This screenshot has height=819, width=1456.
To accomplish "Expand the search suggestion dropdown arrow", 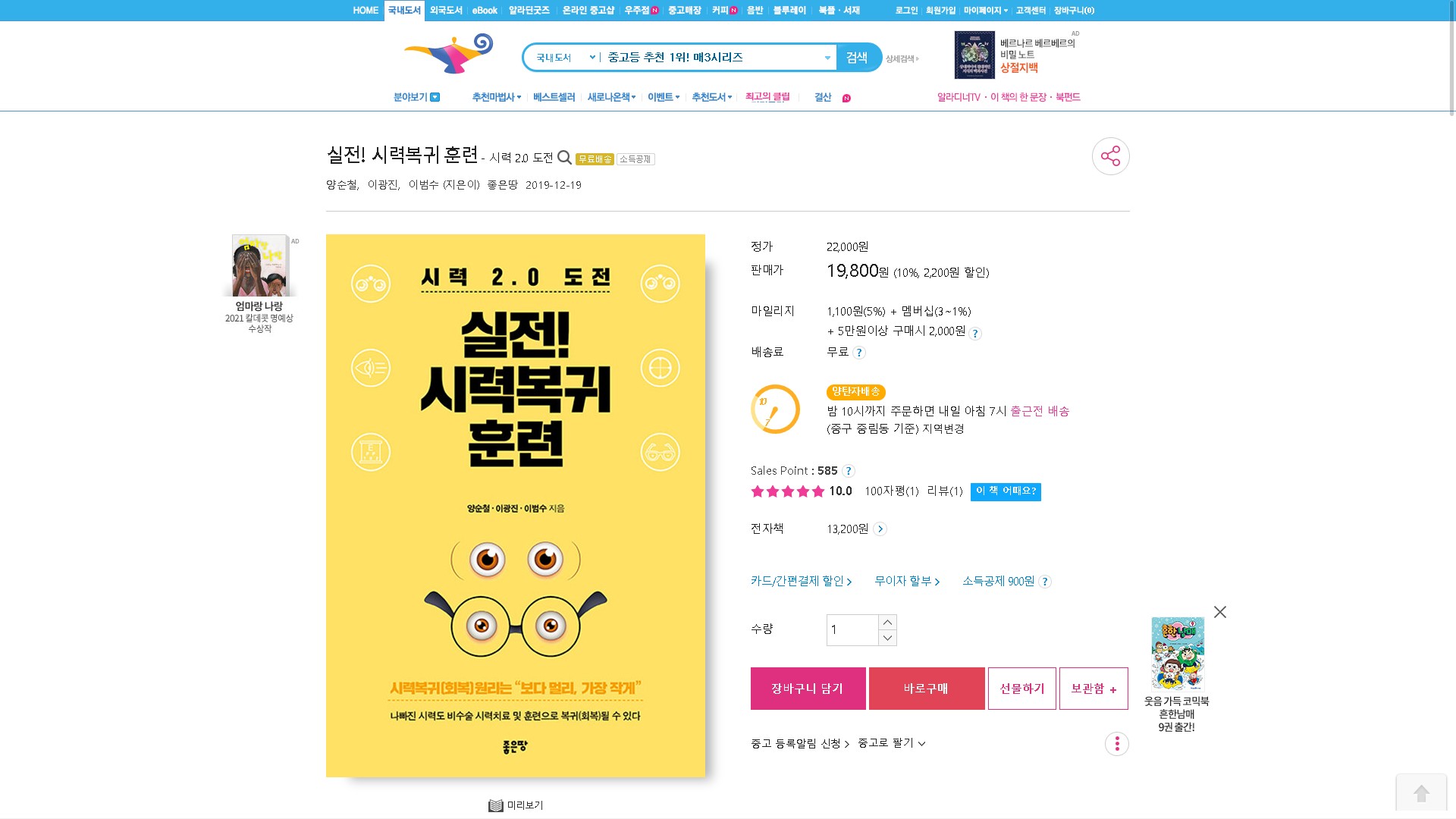I will 827,58.
